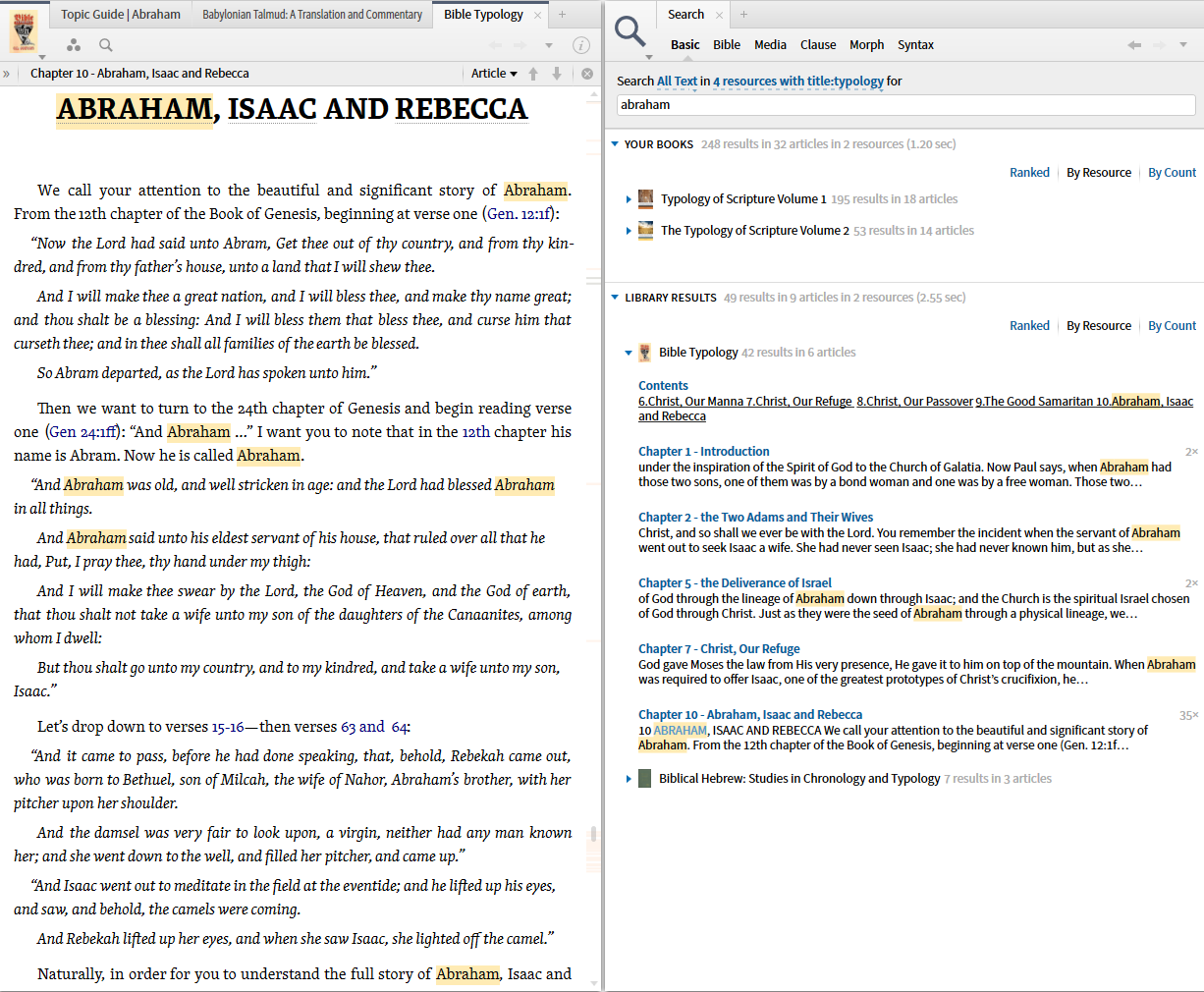This screenshot has height=992, width=1204.
Task: Select the Syntax search type
Action: (915, 45)
